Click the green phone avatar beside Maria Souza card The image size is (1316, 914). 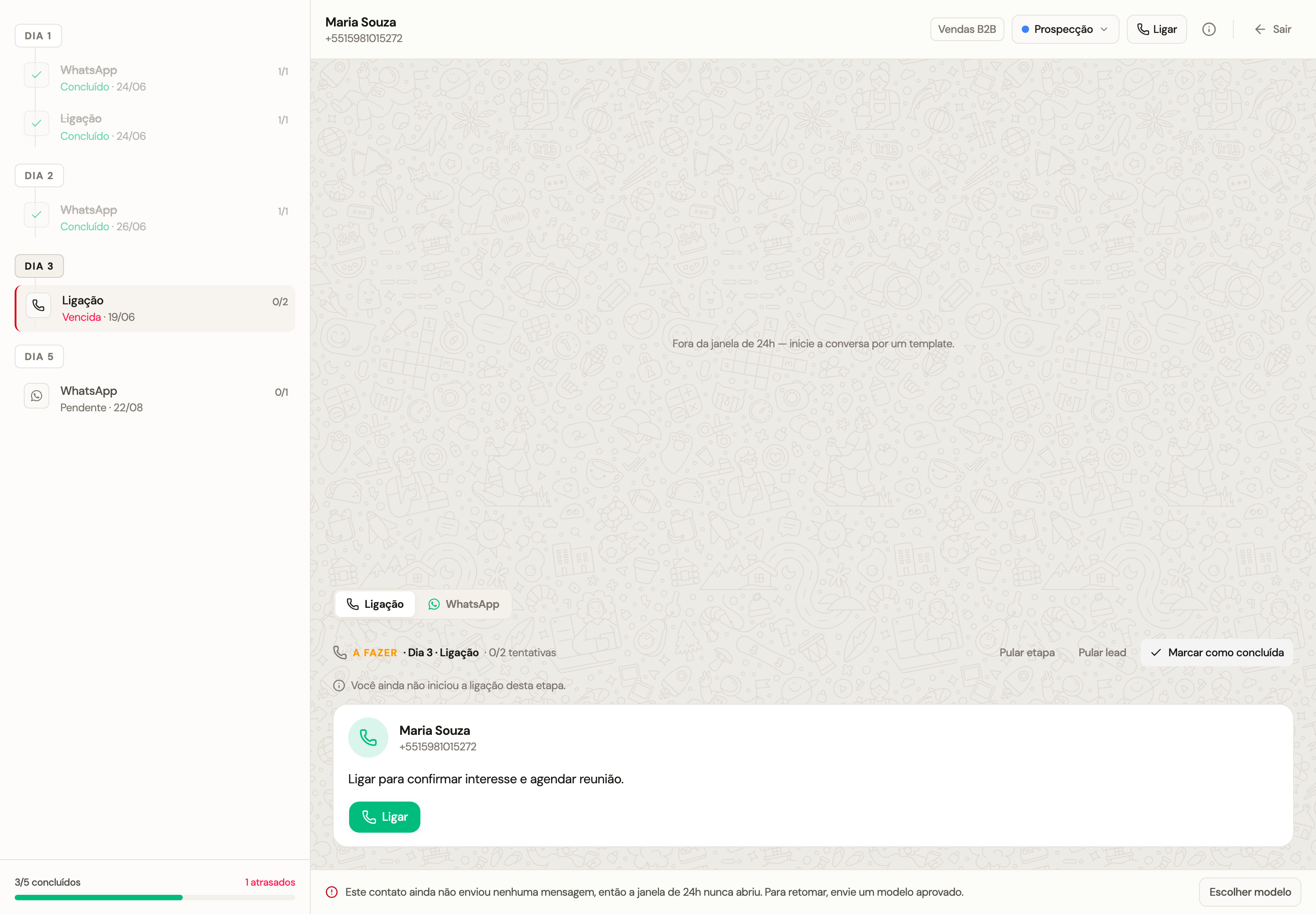pos(368,738)
